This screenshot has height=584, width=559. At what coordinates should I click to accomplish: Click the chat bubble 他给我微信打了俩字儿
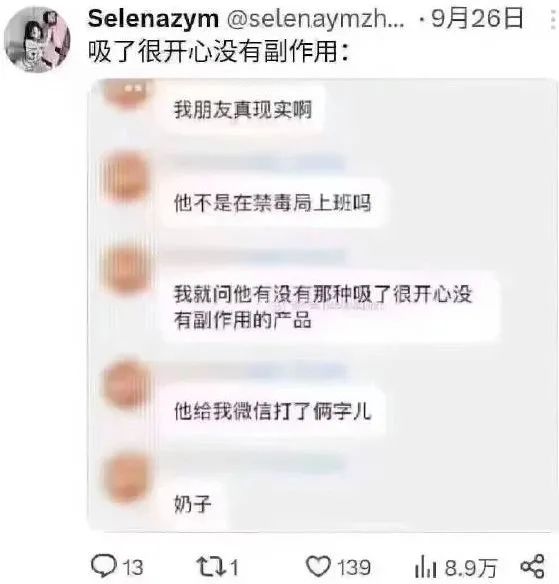(x=273, y=411)
